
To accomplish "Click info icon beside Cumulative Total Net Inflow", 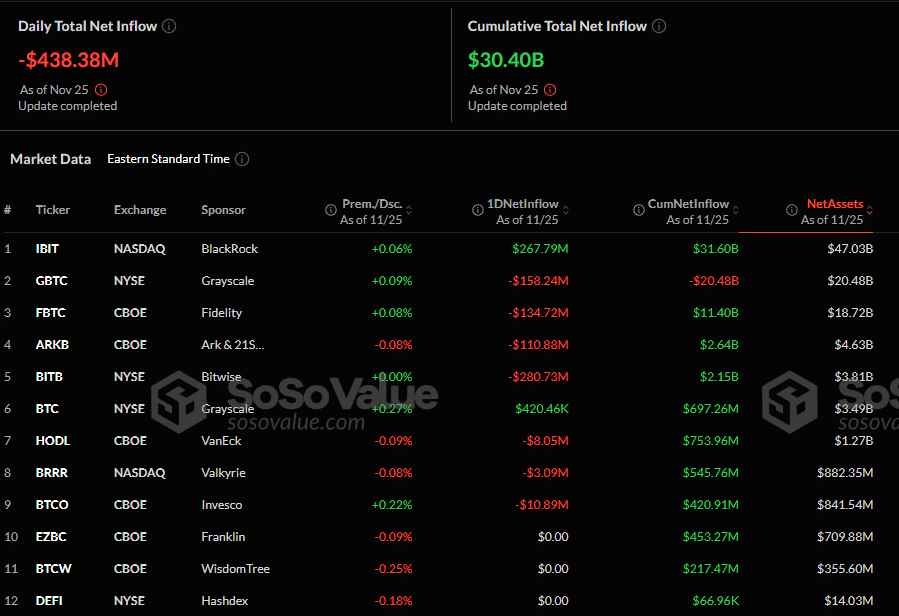I will (x=659, y=26).
